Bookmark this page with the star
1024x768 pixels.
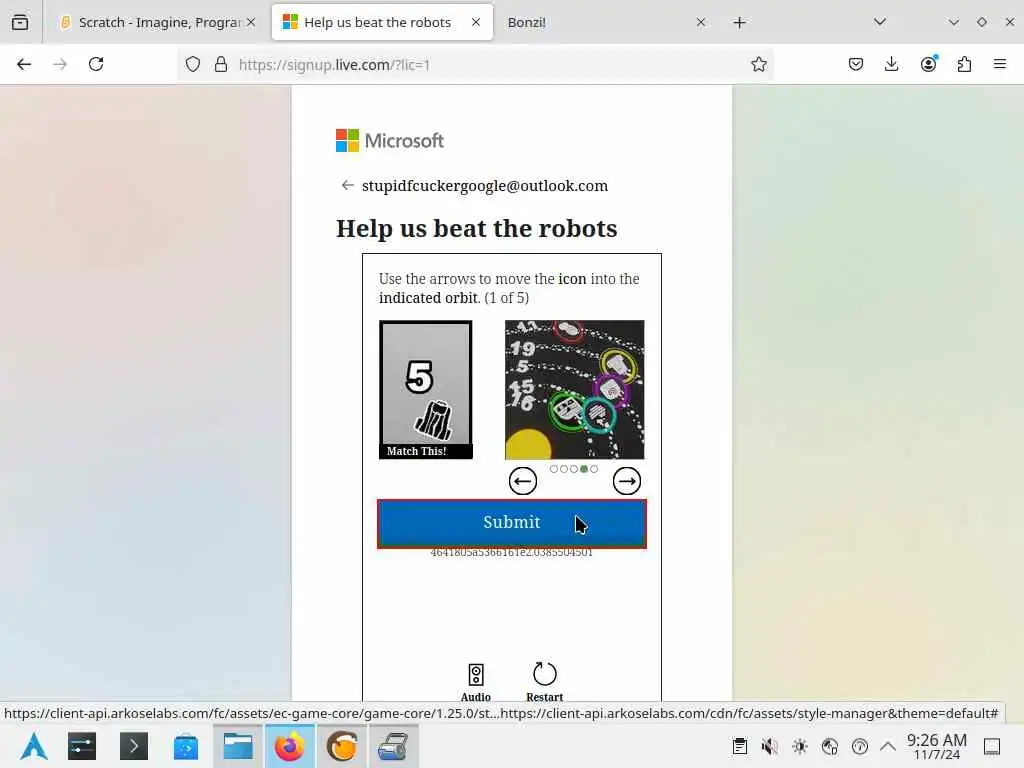coord(758,64)
